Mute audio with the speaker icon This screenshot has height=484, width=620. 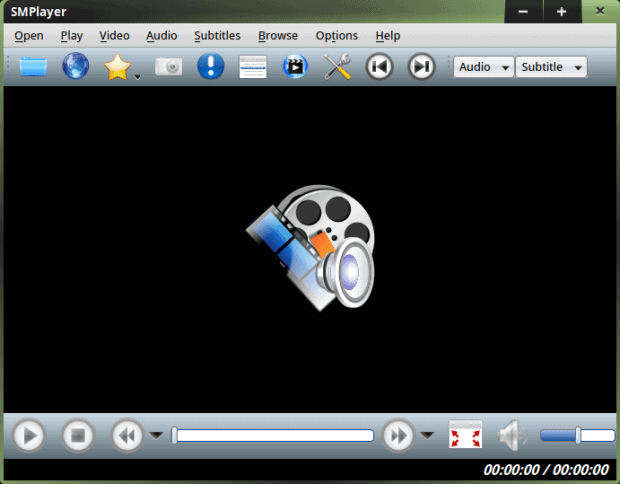[x=512, y=435]
